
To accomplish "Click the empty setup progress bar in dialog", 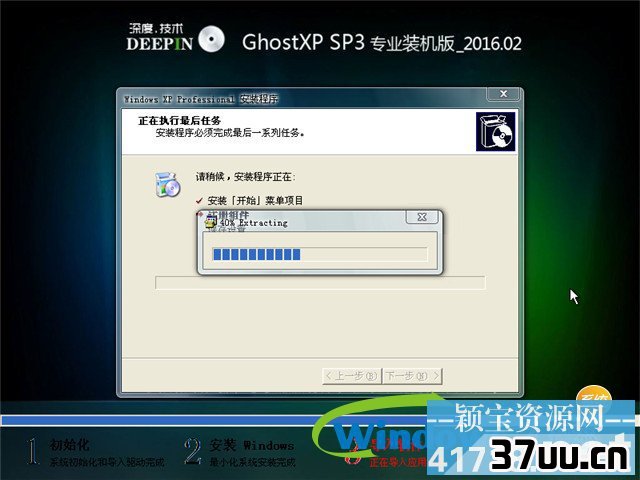I will click(x=320, y=283).
